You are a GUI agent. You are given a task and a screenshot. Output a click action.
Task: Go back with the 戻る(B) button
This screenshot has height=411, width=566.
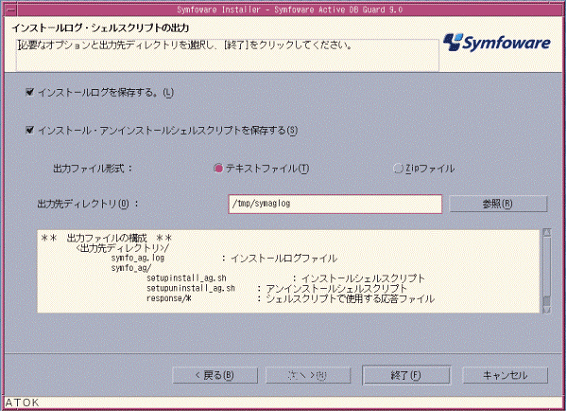coord(215,375)
